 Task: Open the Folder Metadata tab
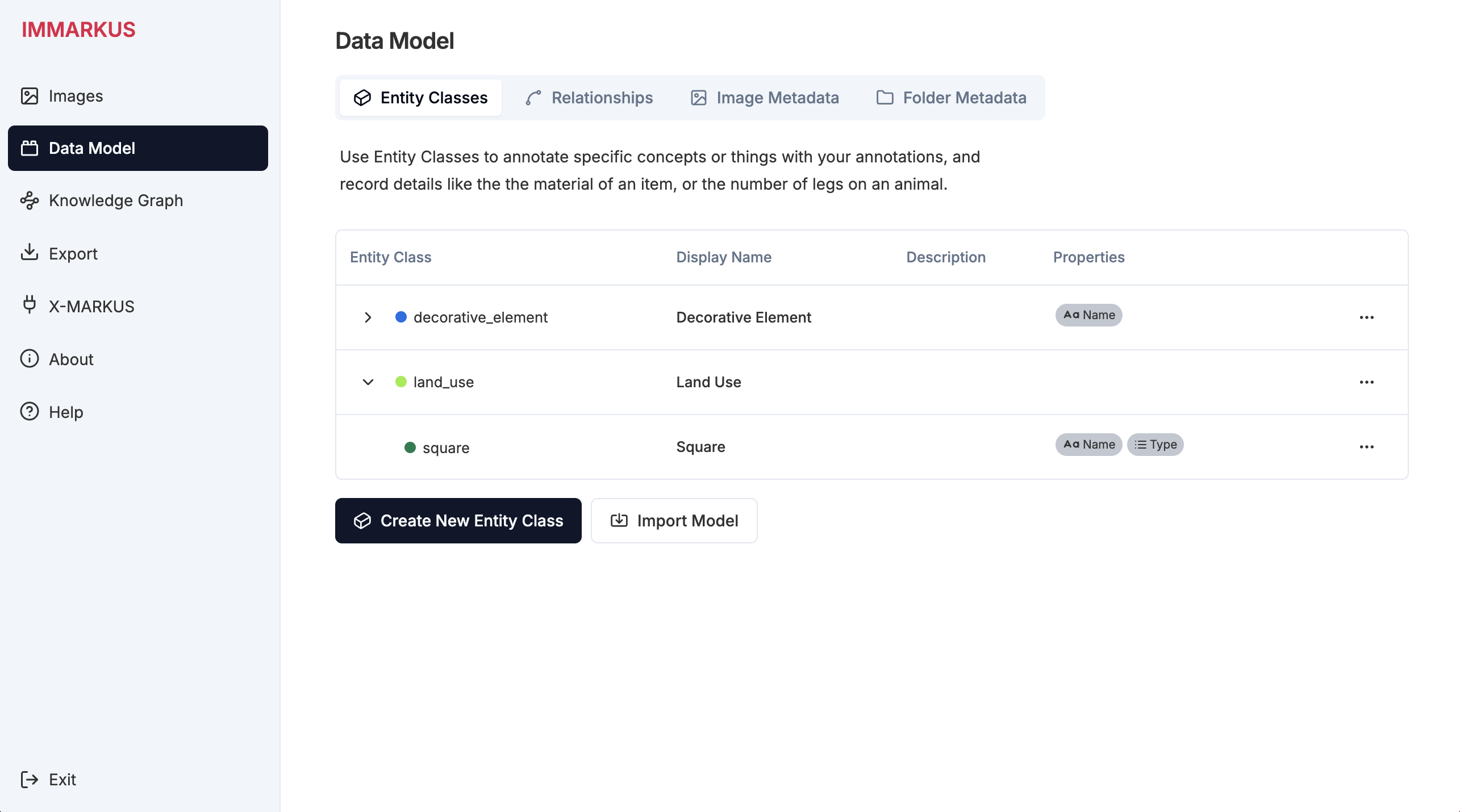(x=952, y=98)
